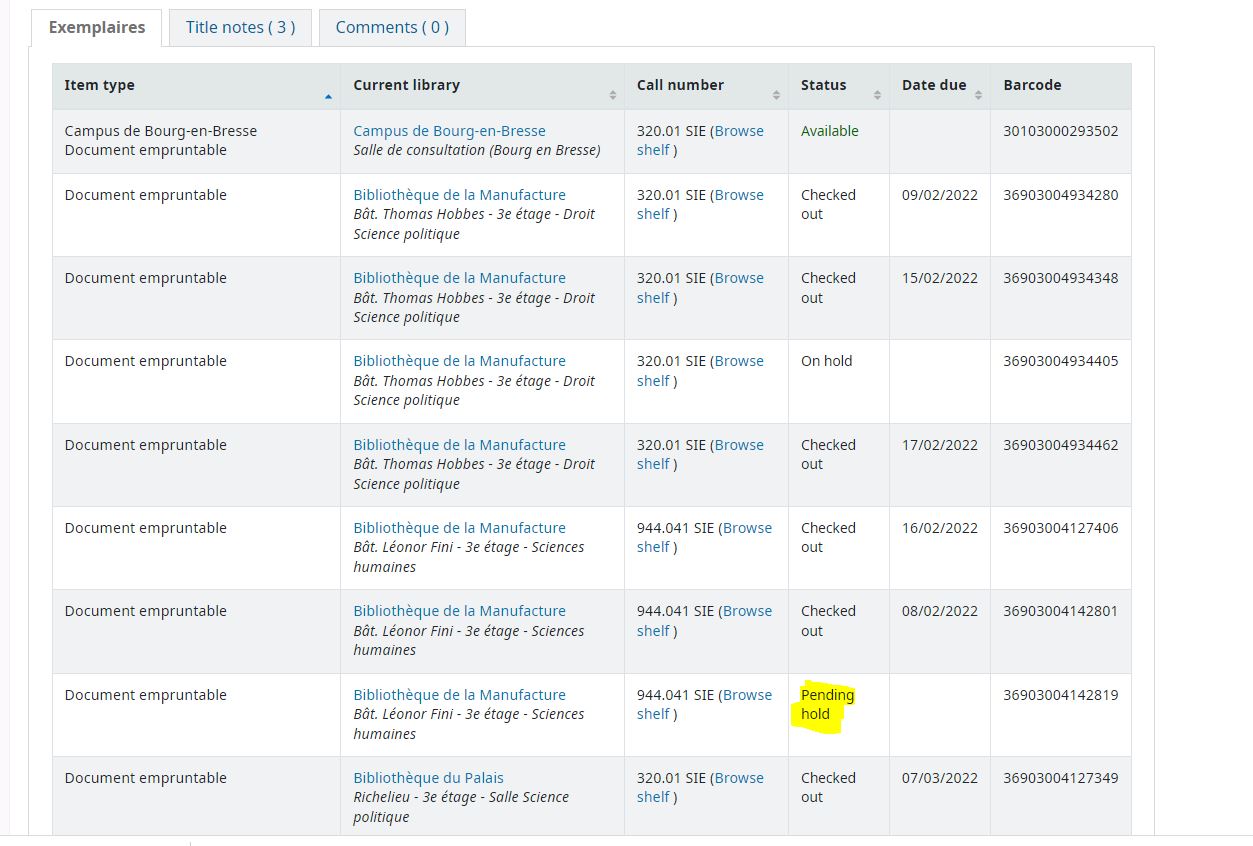Screen dimensions: 1253x846
Task: Click the Barcode column header
Action: click(x=1032, y=85)
